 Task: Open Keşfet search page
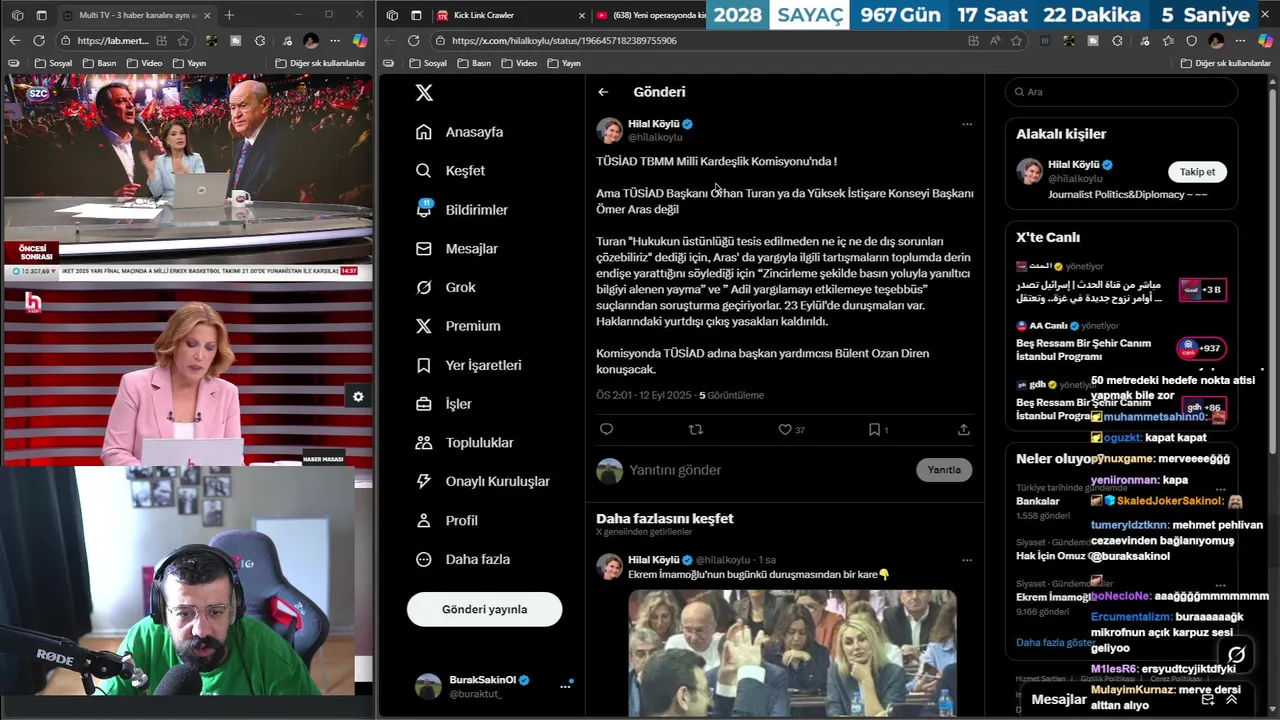(x=451, y=171)
